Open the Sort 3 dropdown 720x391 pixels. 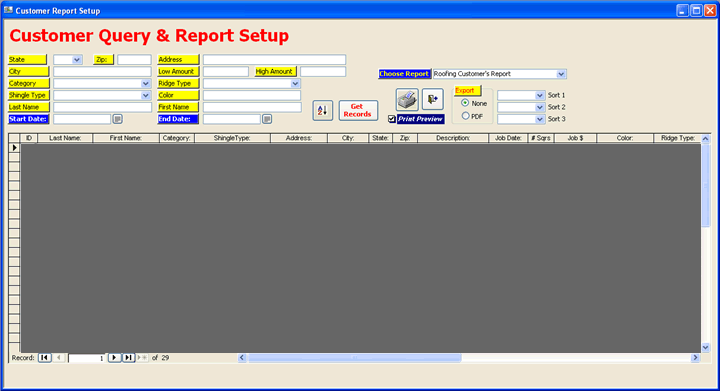point(540,119)
